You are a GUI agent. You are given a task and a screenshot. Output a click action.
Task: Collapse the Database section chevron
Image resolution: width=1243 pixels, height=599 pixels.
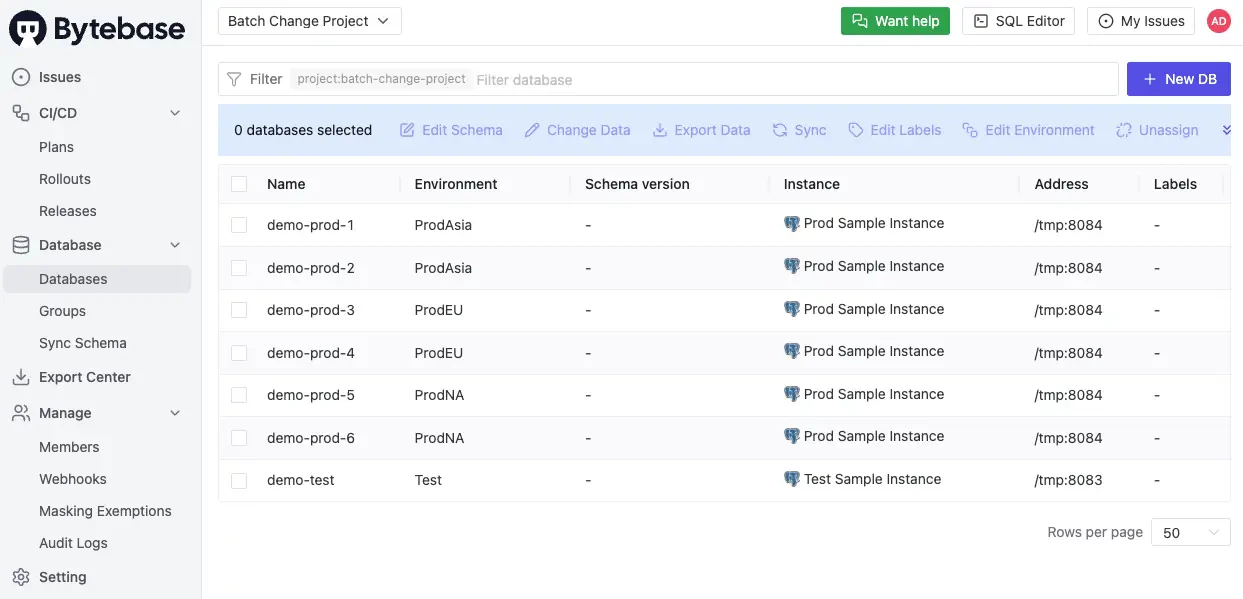pos(175,245)
